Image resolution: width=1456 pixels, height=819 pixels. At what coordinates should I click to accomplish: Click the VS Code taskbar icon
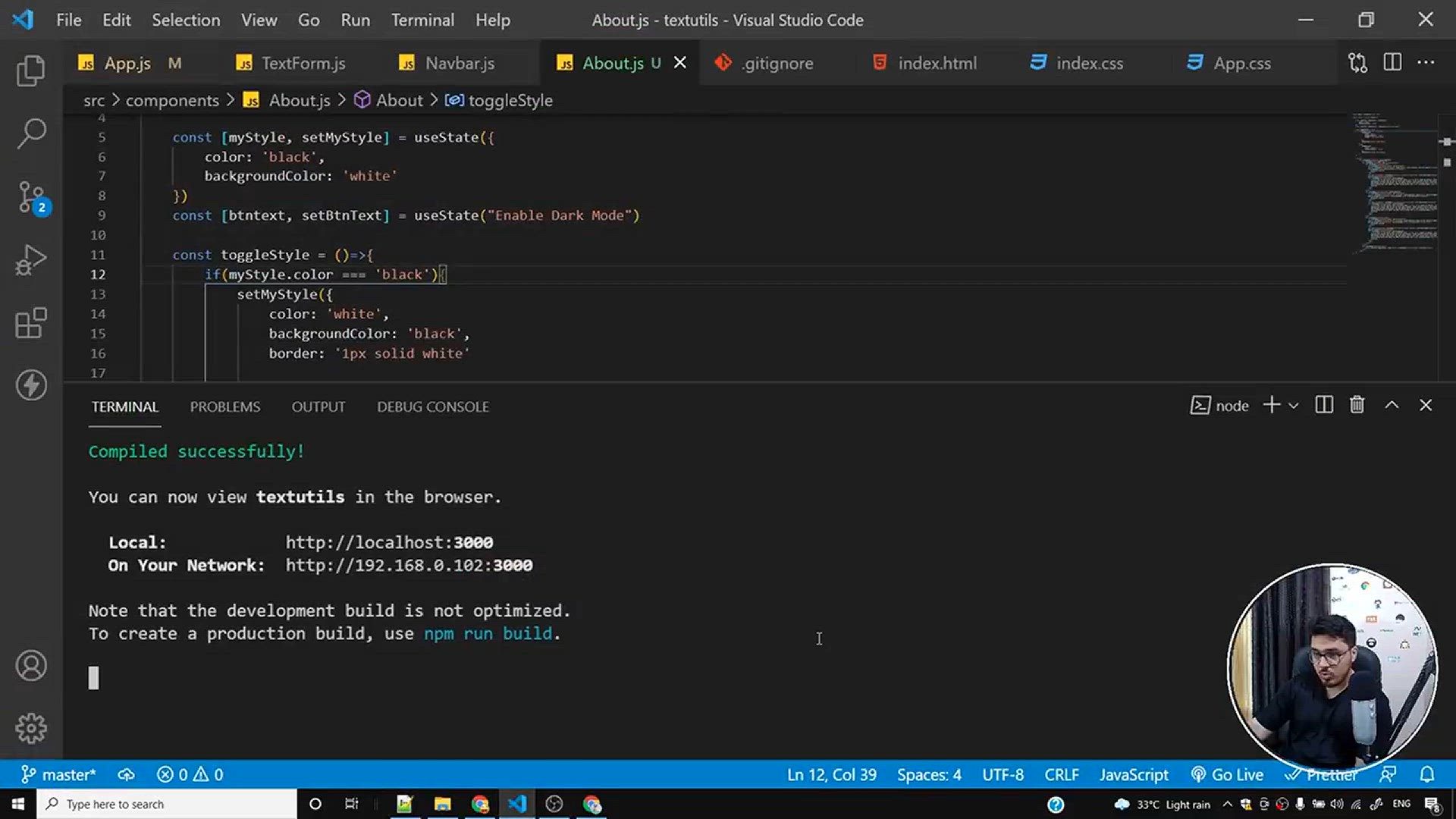517,804
